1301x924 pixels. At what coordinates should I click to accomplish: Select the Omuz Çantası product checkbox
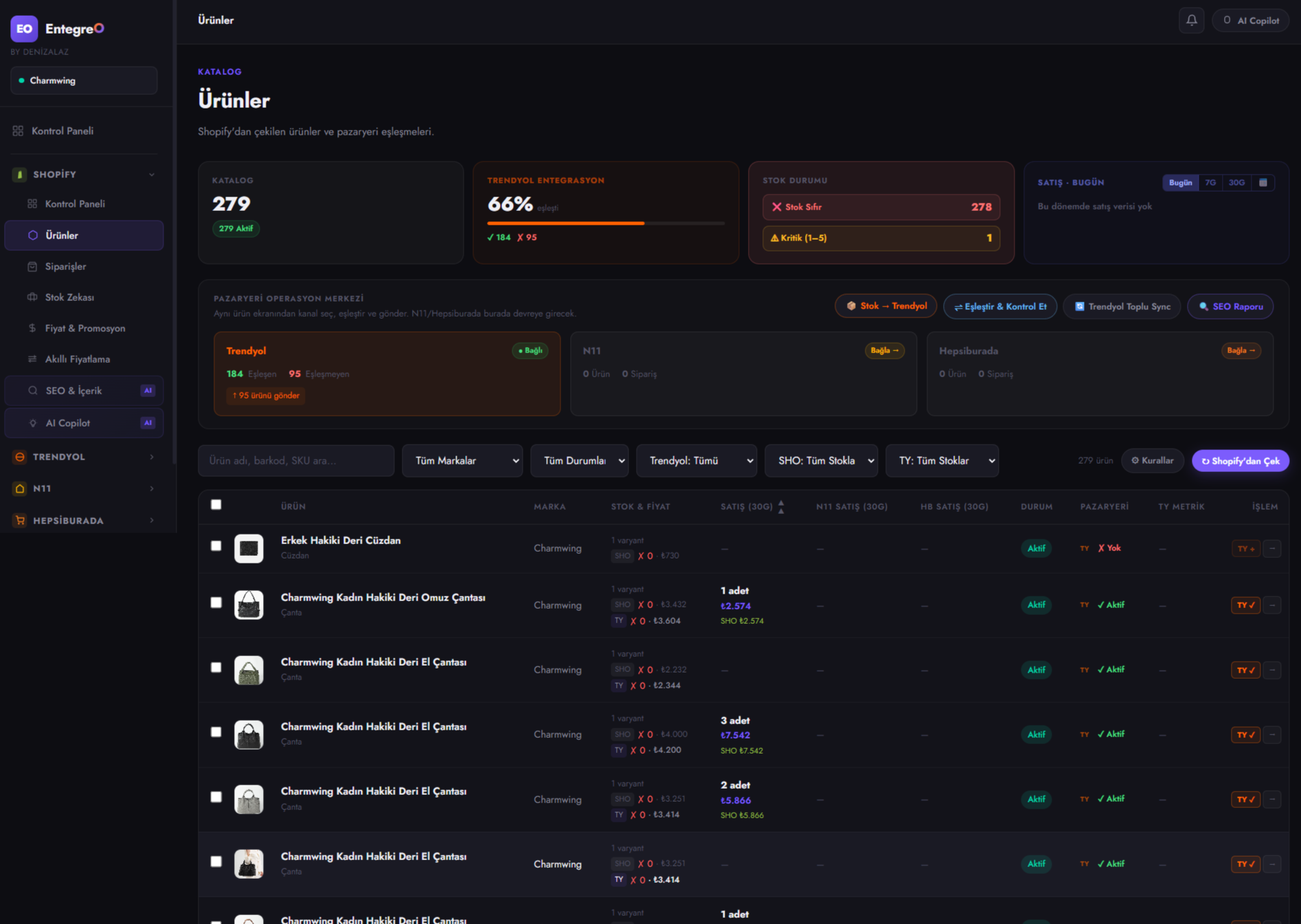[216, 602]
